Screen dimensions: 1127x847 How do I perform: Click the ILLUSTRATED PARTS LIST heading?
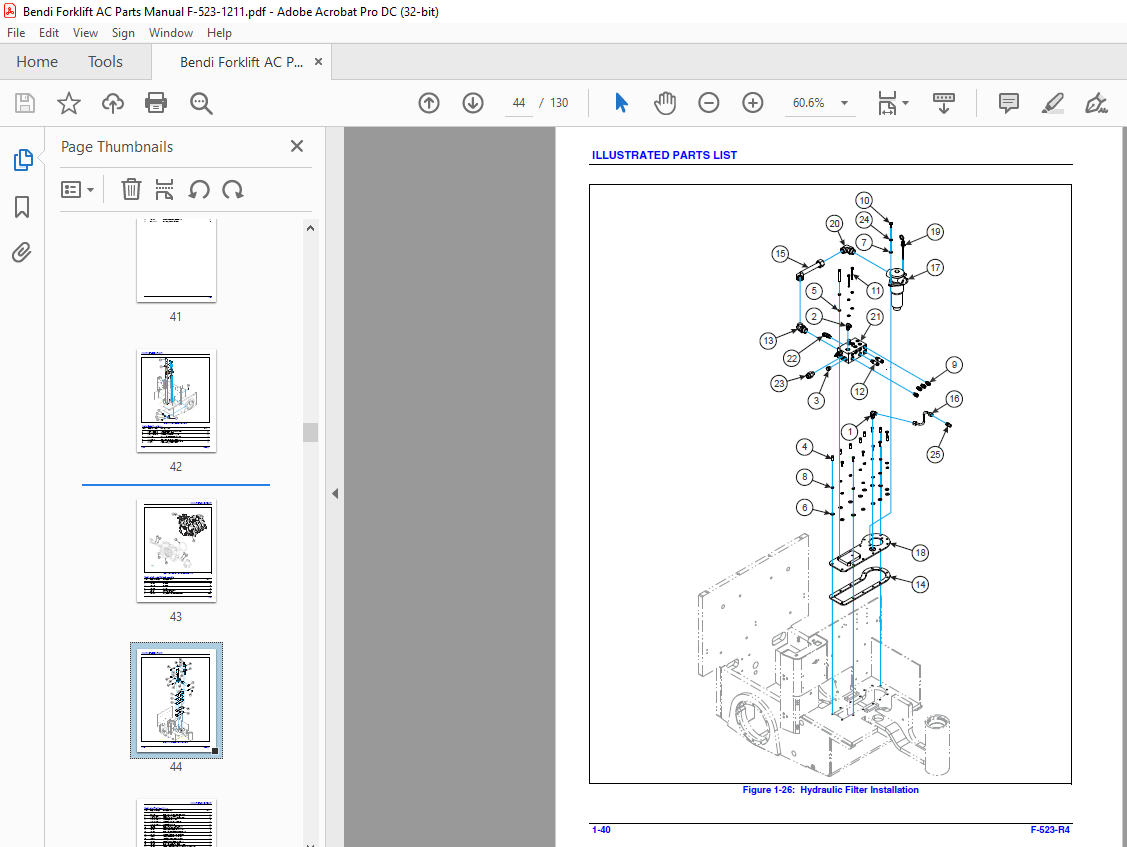coord(664,155)
